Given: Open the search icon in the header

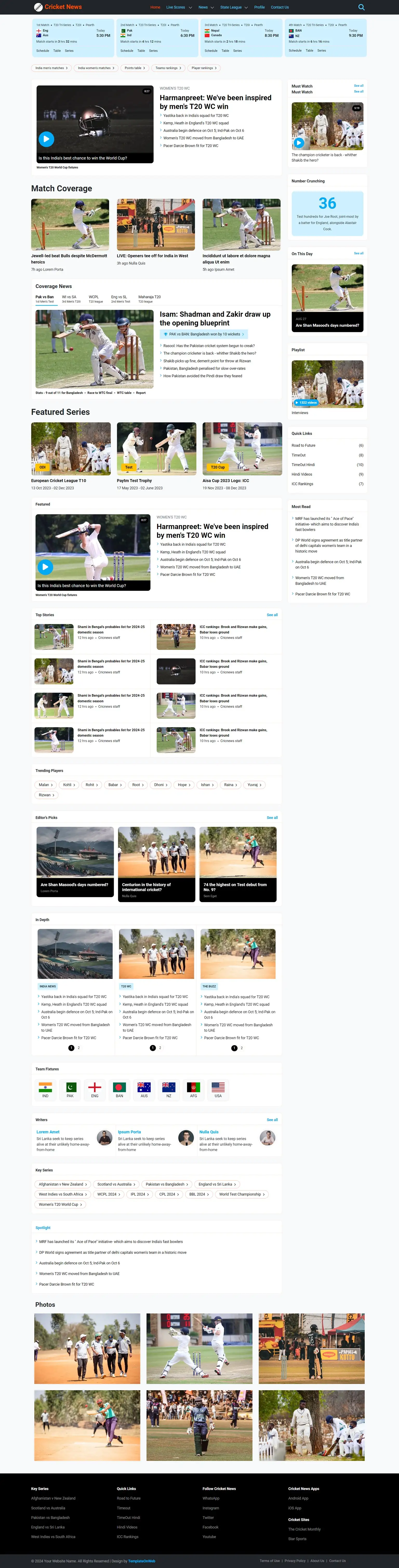Looking at the screenshot, I should pos(361,7).
